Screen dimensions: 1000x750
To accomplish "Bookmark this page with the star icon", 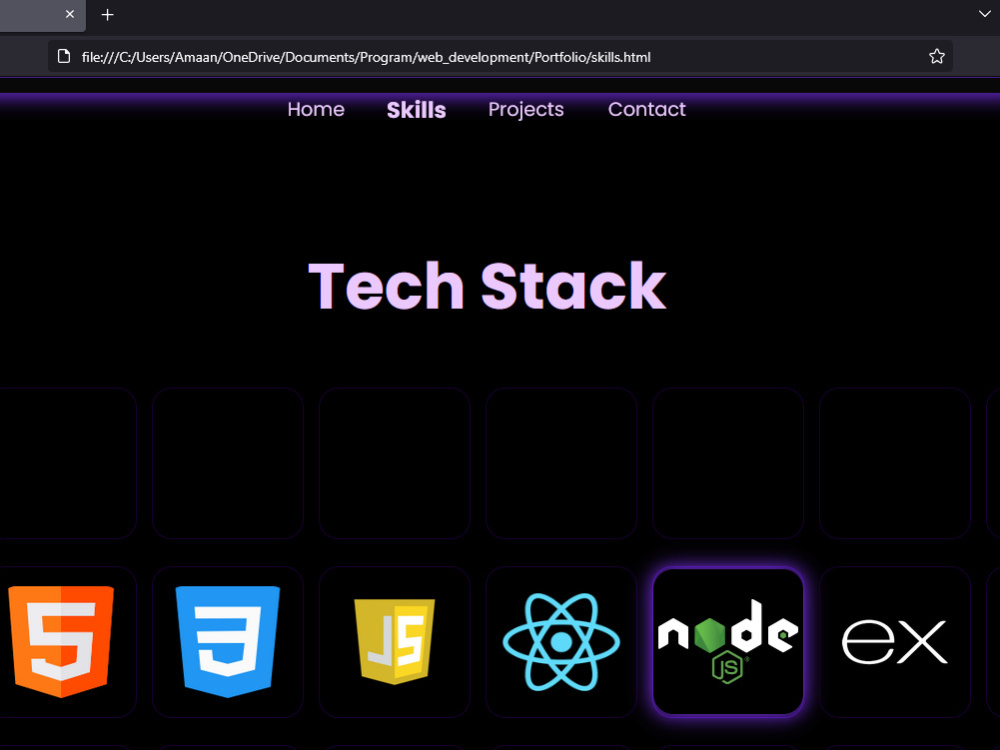I will (936, 57).
